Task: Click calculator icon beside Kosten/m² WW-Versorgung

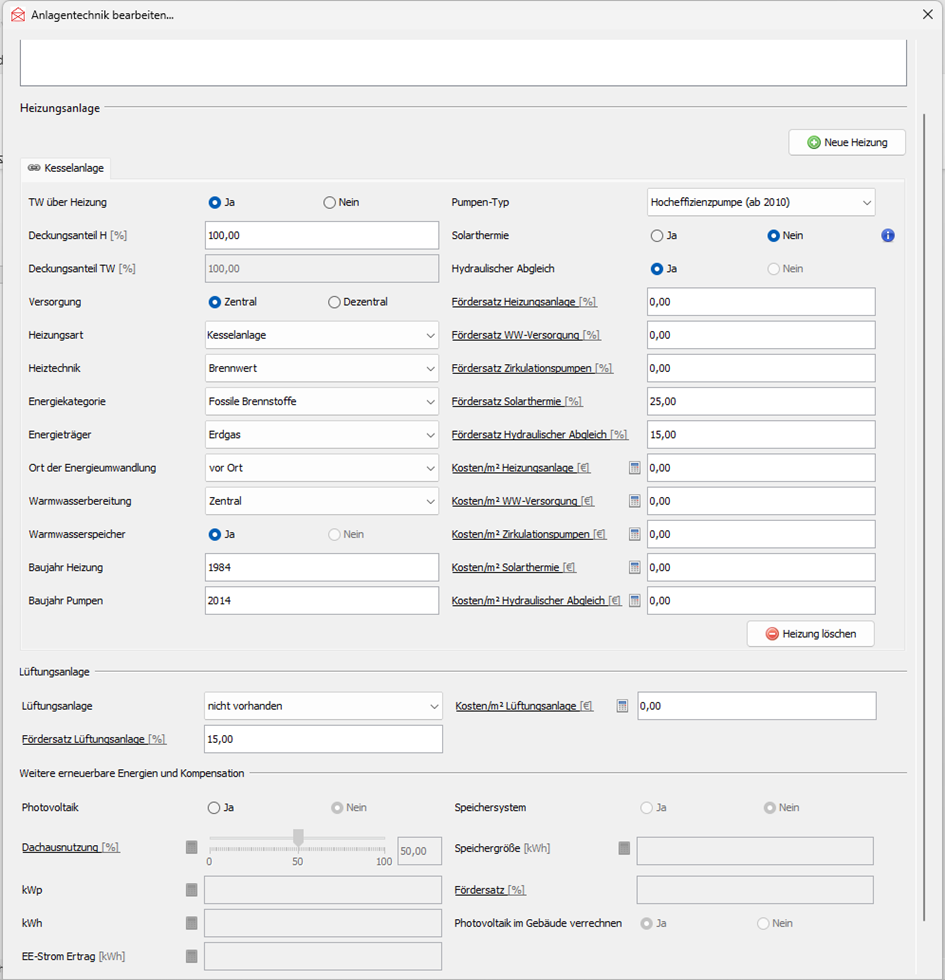Action: 634,501
